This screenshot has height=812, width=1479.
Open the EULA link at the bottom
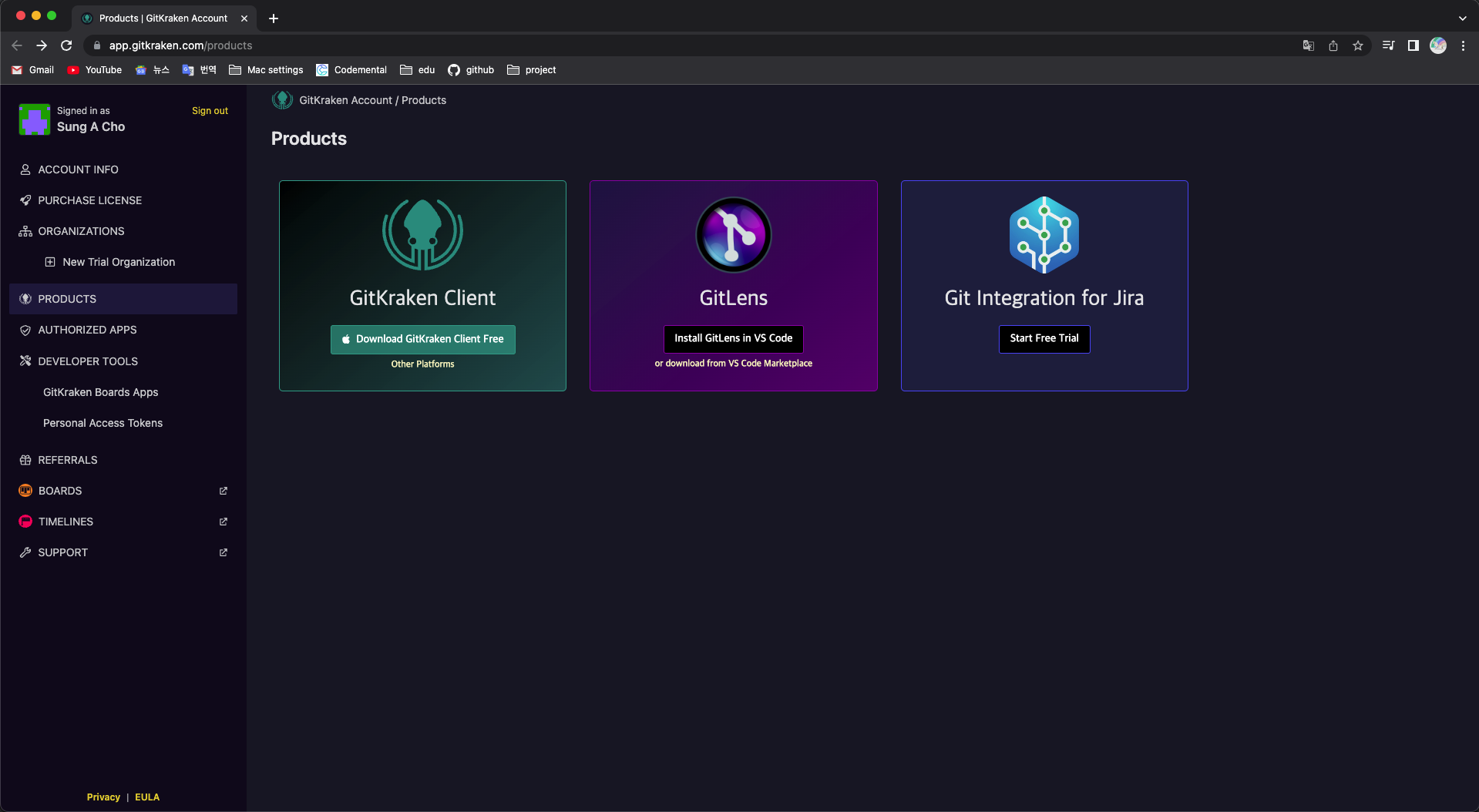(147, 797)
